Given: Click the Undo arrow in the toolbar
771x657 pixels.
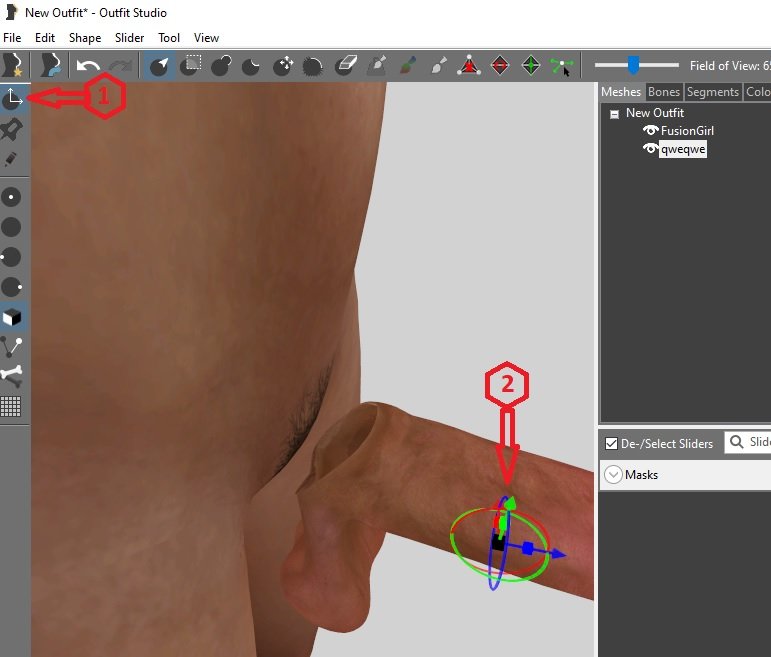Looking at the screenshot, I should pos(88,66).
